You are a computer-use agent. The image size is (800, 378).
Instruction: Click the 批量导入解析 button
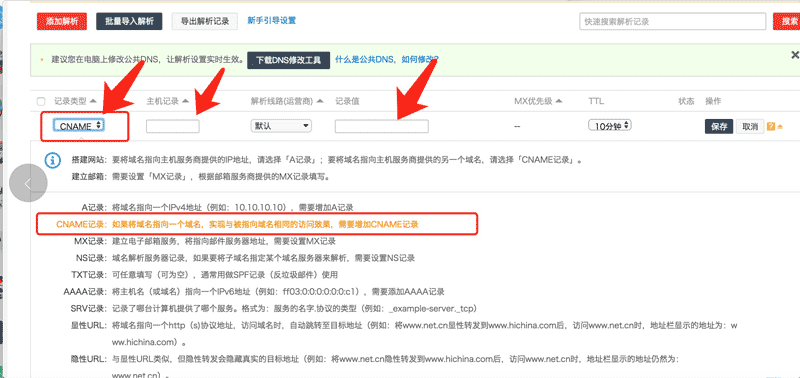click(x=129, y=21)
